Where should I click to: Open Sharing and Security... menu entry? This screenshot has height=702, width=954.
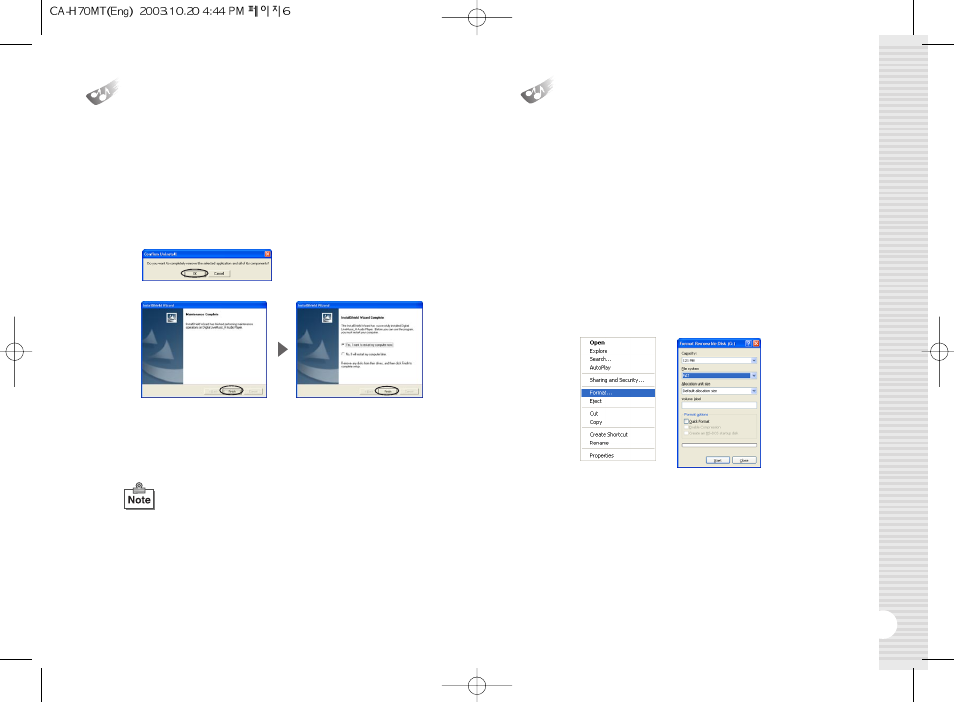(616, 380)
